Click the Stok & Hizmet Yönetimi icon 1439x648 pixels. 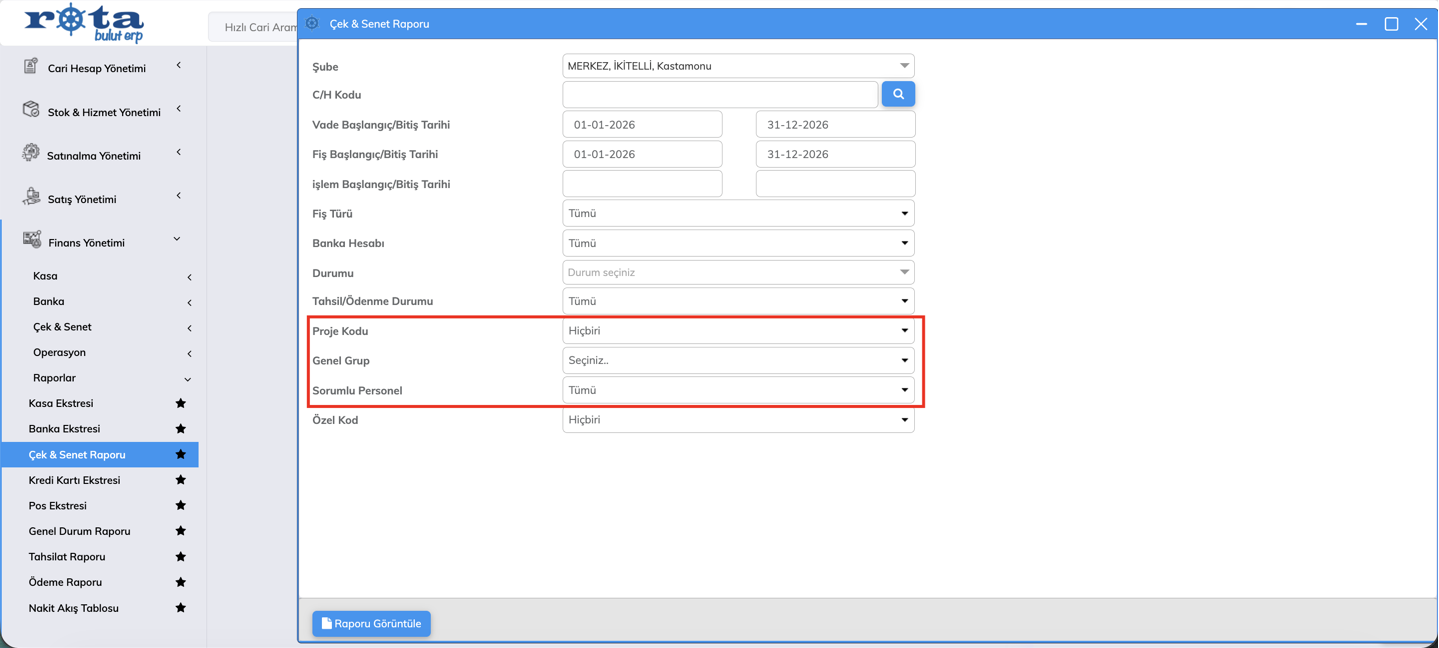31,110
